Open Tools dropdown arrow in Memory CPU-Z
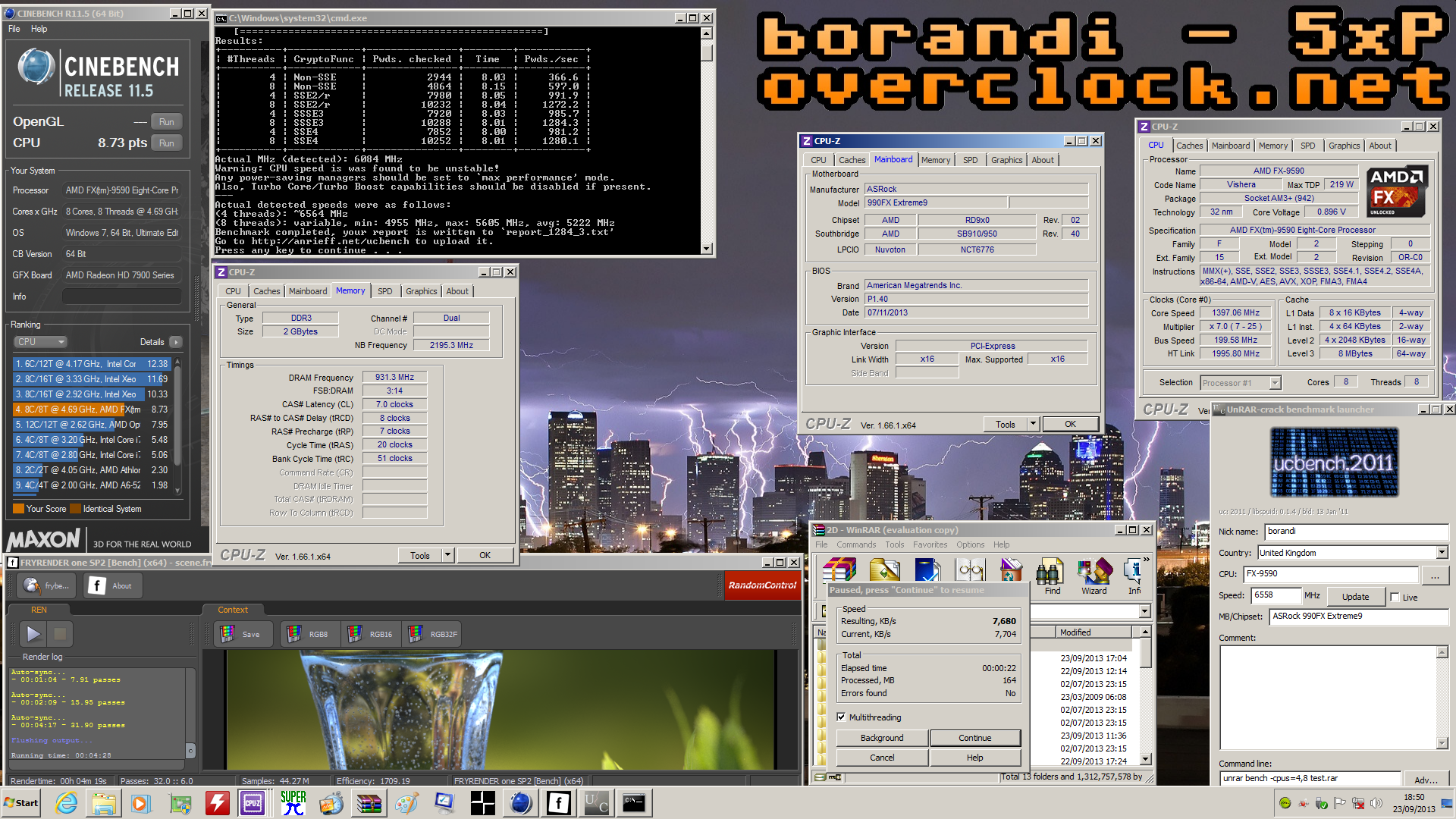 click(x=447, y=555)
